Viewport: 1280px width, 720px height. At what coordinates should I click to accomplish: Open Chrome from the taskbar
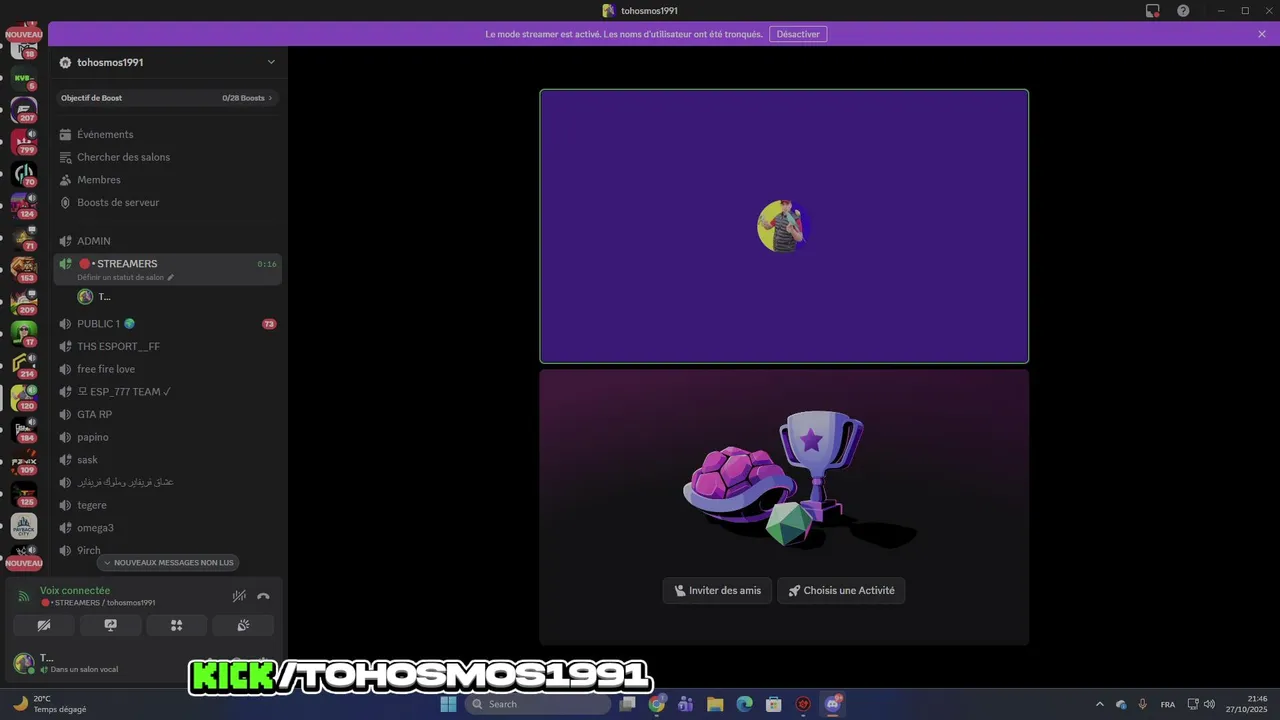click(x=657, y=704)
